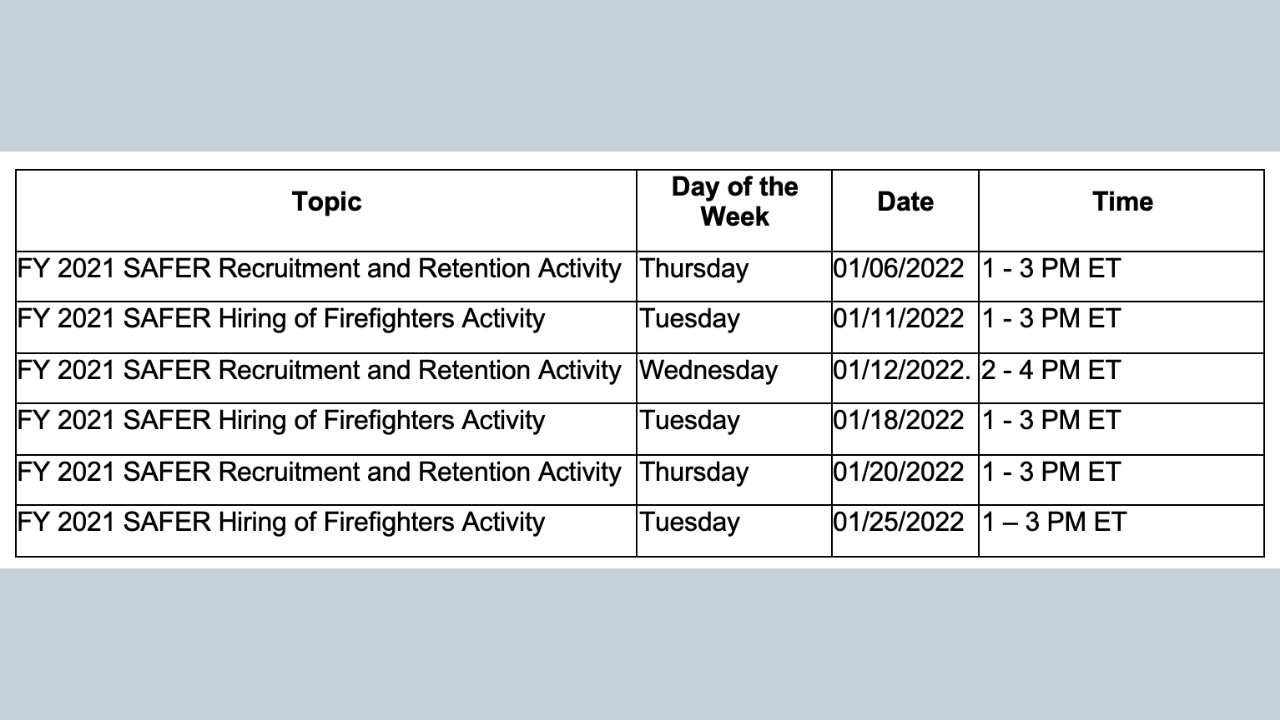Click the Topic column header

pos(326,202)
